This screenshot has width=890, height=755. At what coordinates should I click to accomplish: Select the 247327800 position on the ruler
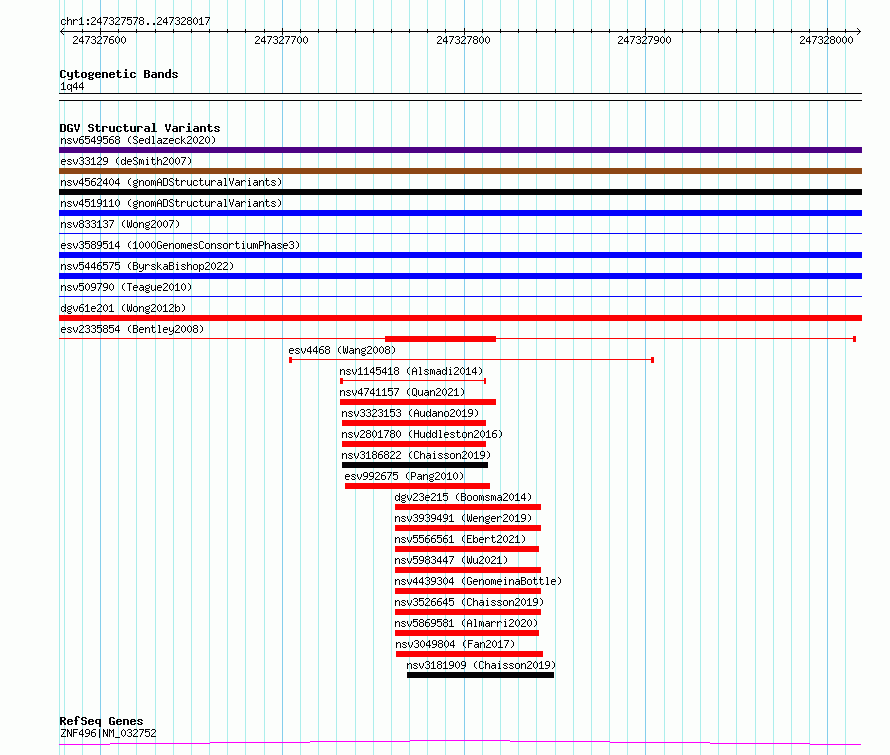(x=463, y=40)
